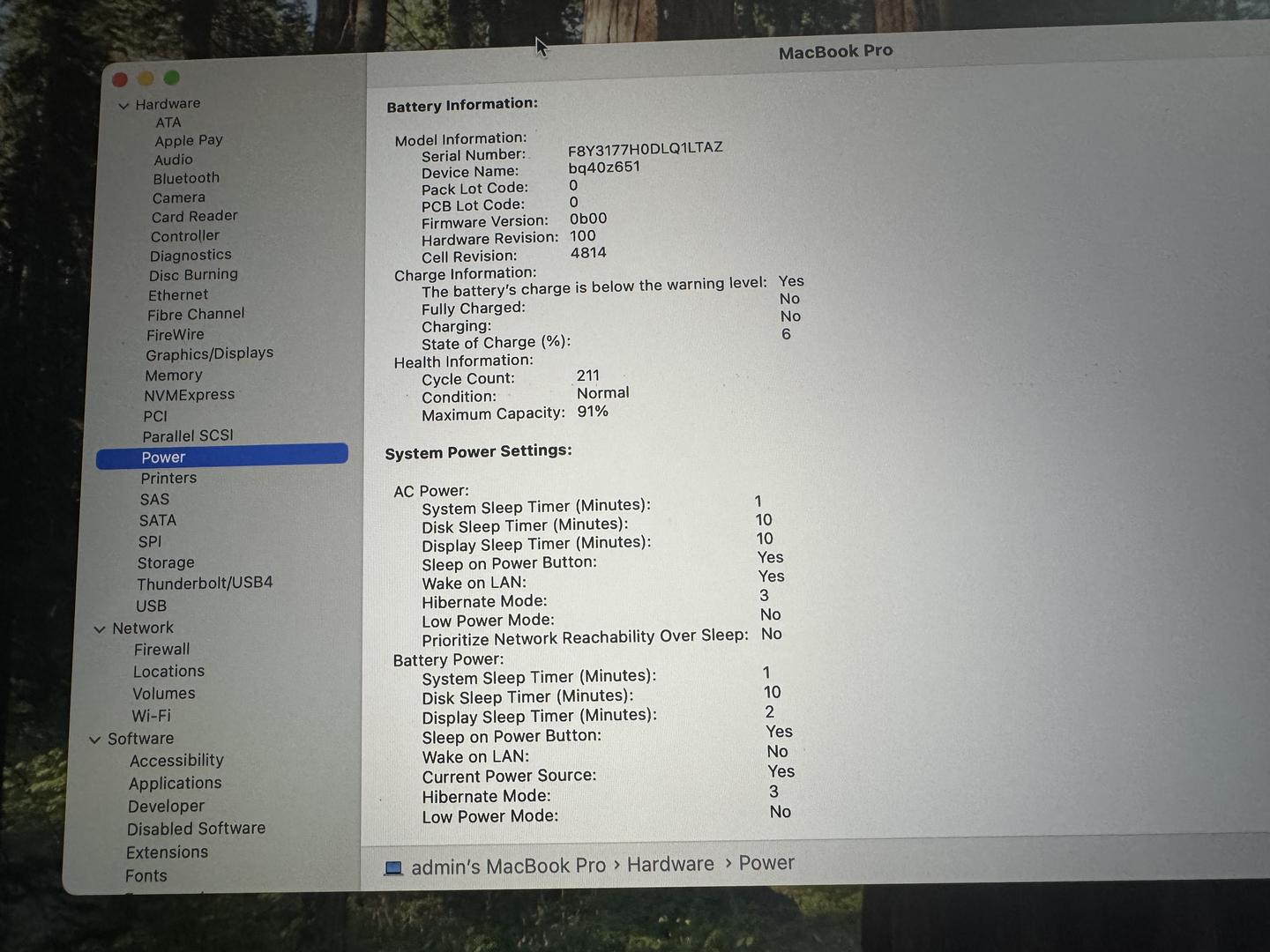
Task: Click the Battery Information heading
Action: (462, 105)
